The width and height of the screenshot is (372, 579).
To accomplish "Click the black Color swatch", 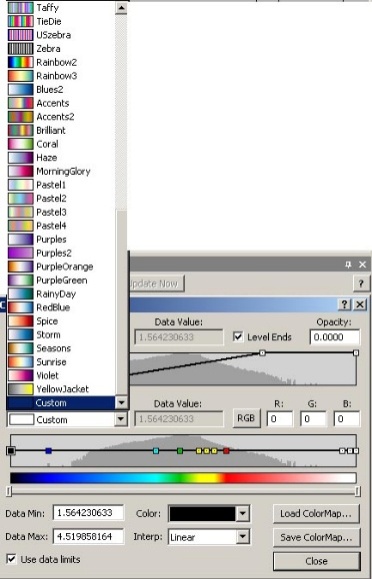I will click(202, 514).
